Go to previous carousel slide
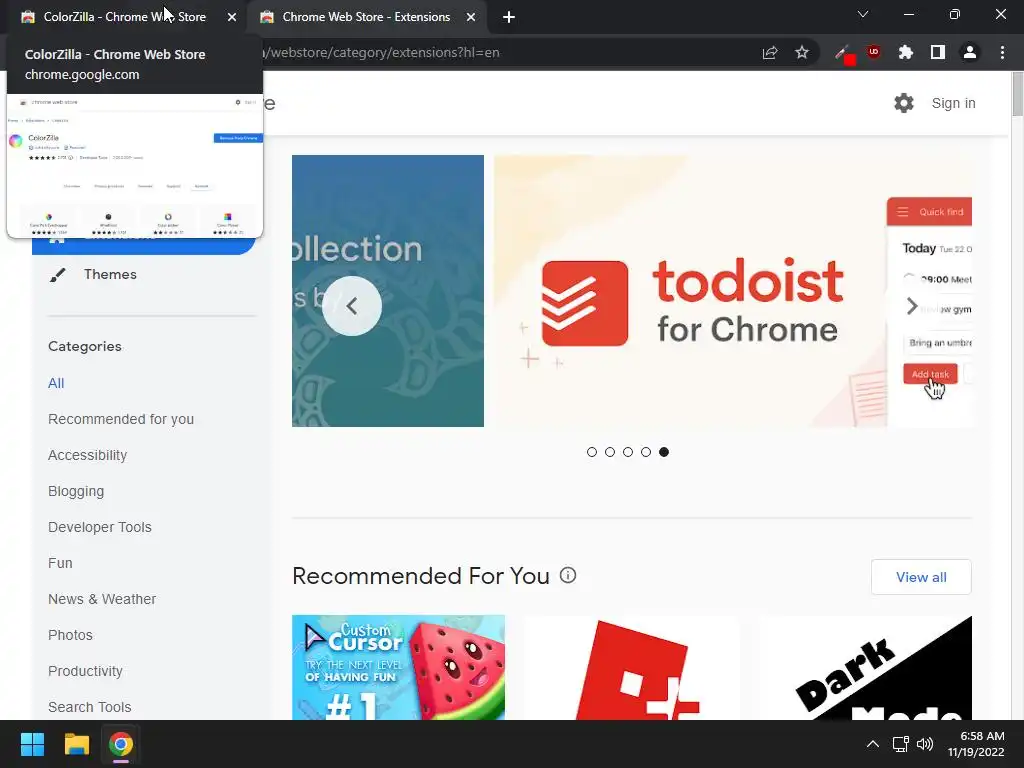1024x768 pixels. [x=352, y=306]
